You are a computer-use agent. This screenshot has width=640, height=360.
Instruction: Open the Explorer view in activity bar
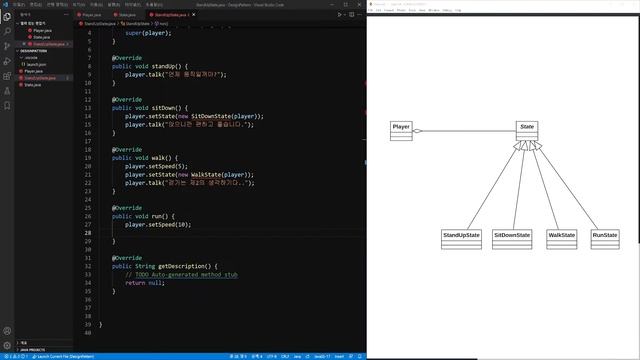(x=7, y=17)
